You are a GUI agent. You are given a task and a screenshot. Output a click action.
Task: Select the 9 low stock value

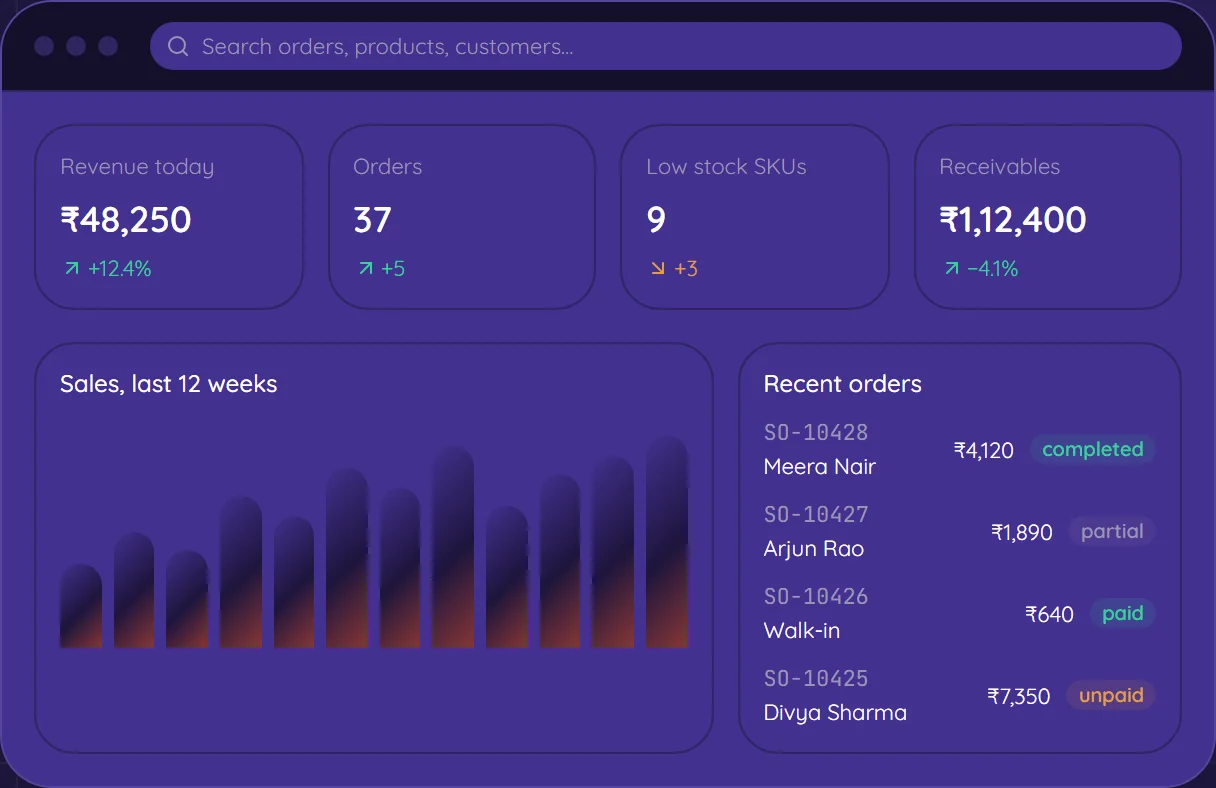[656, 220]
